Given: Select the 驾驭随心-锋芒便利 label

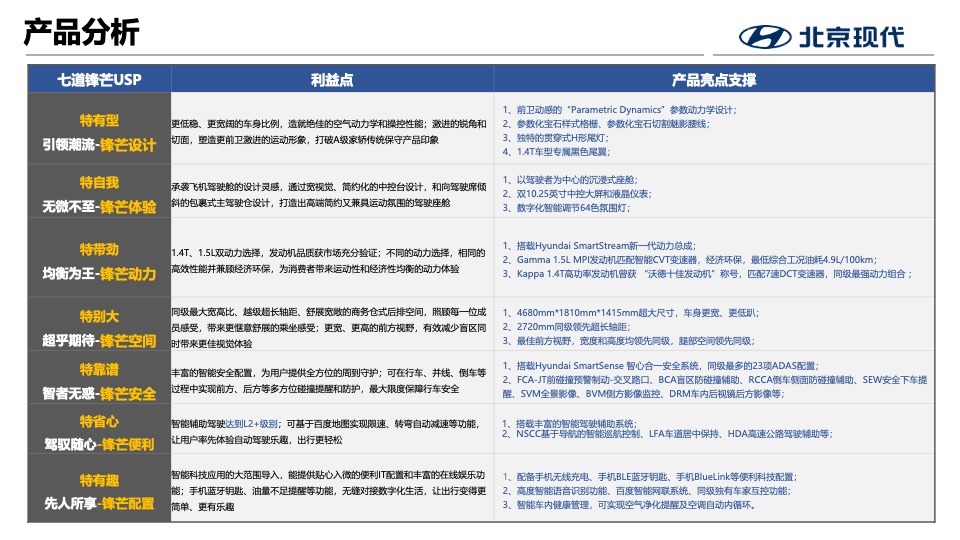Looking at the screenshot, I should click(x=99, y=444).
